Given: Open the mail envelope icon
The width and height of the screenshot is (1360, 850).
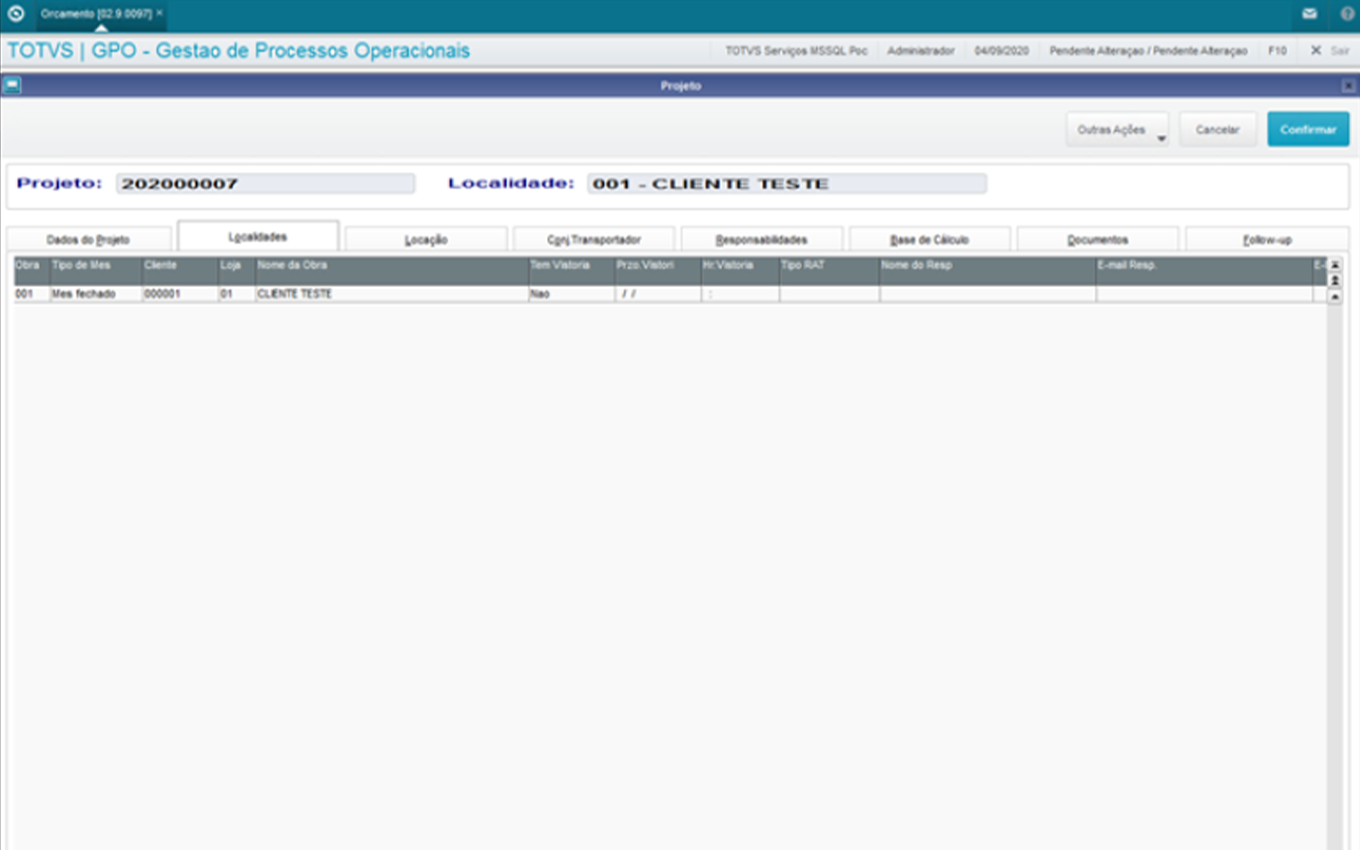Looking at the screenshot, I should (x=1309, y=14).
